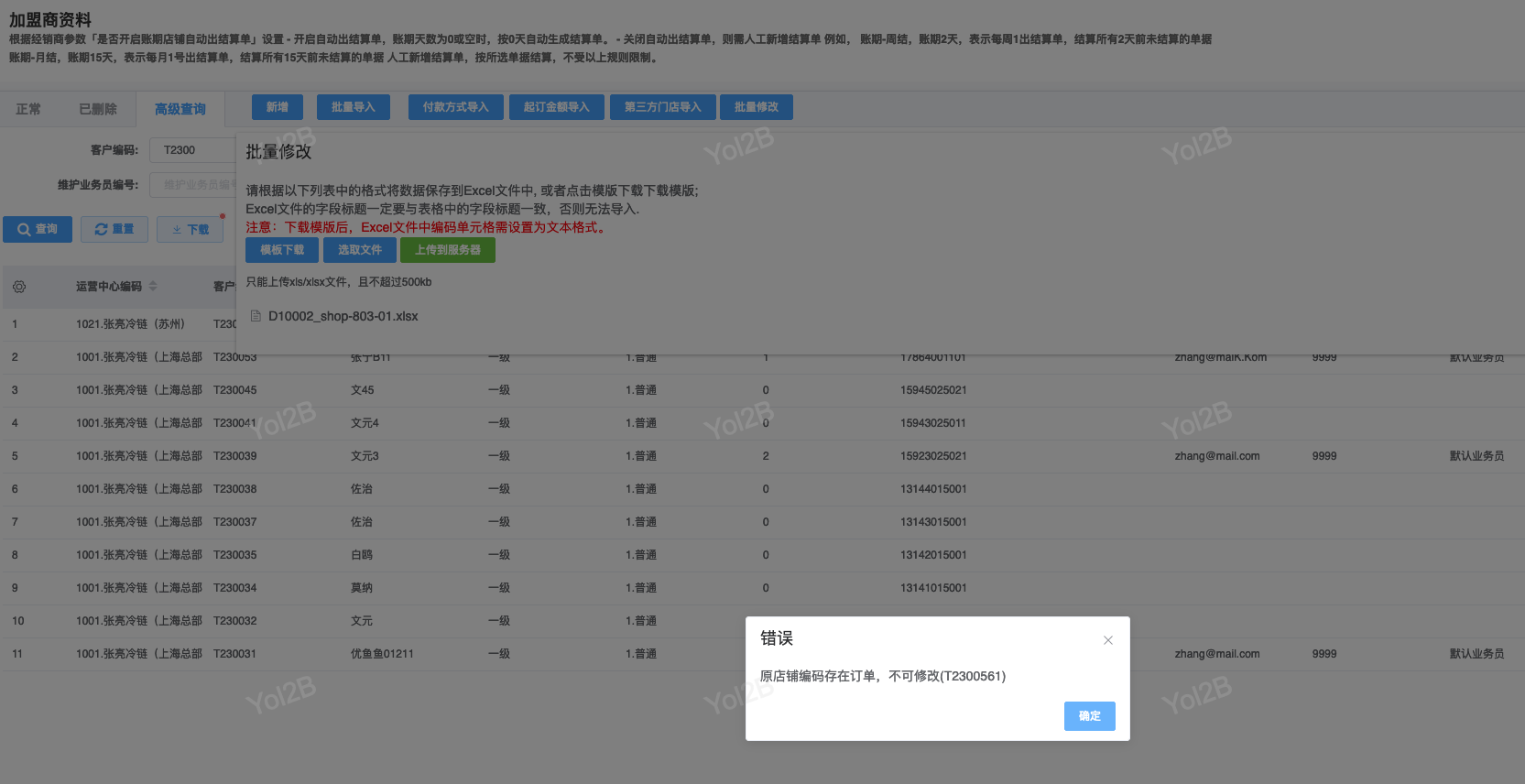
Task: Click store name 莫纳
Action: click(362, 588)
